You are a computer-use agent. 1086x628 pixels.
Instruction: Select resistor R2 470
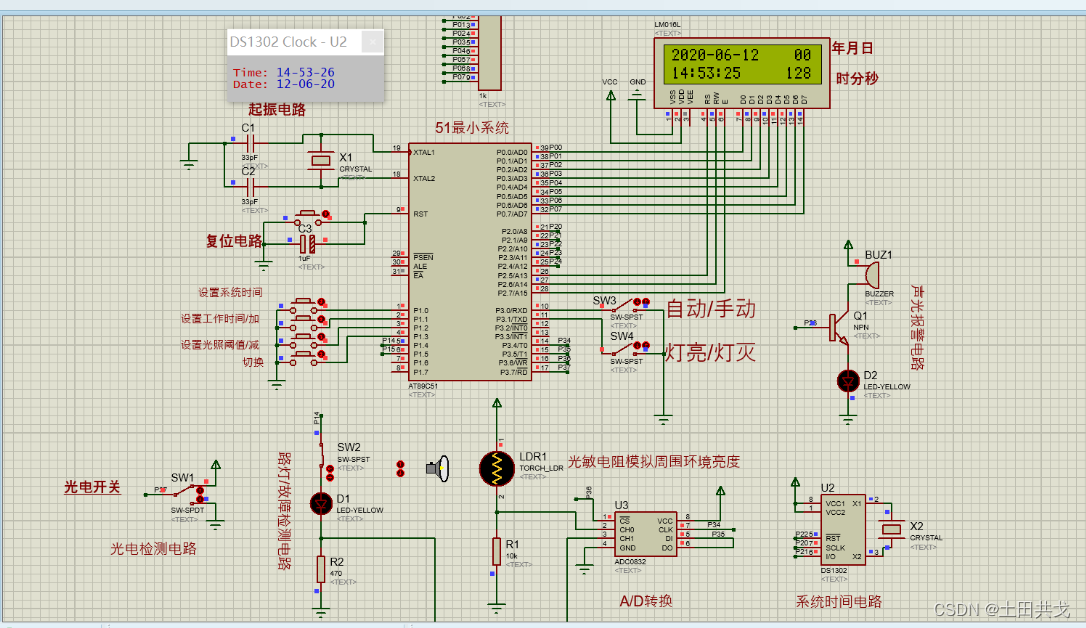pyautogui.click(x=321, y=569)
